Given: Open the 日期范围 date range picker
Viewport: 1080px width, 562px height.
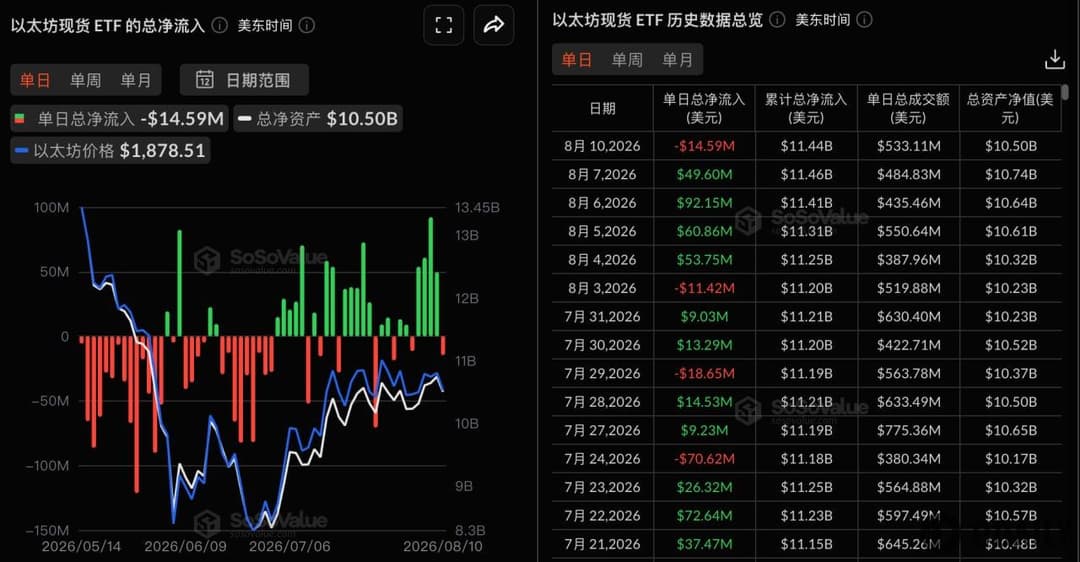Looking at the screenshot, I should (244, 80).
